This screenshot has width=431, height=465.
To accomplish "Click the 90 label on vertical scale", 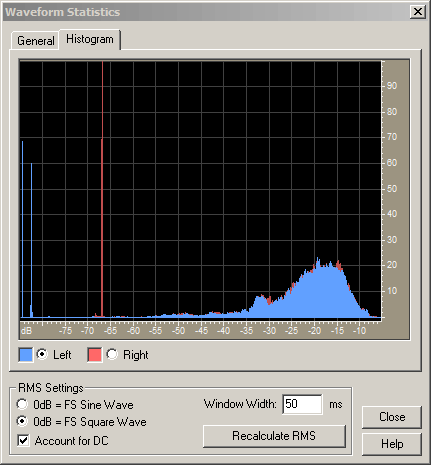I will [392, 86].
